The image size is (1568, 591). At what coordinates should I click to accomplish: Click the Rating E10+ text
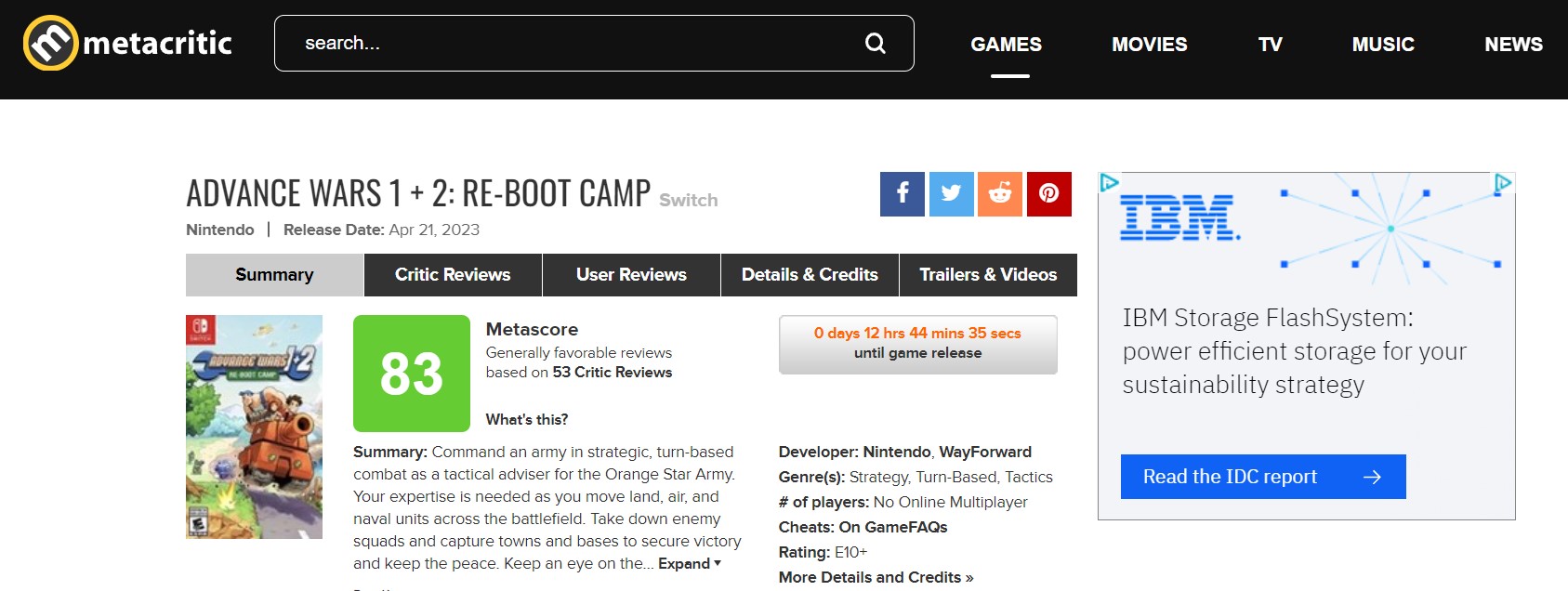(823, 553)
